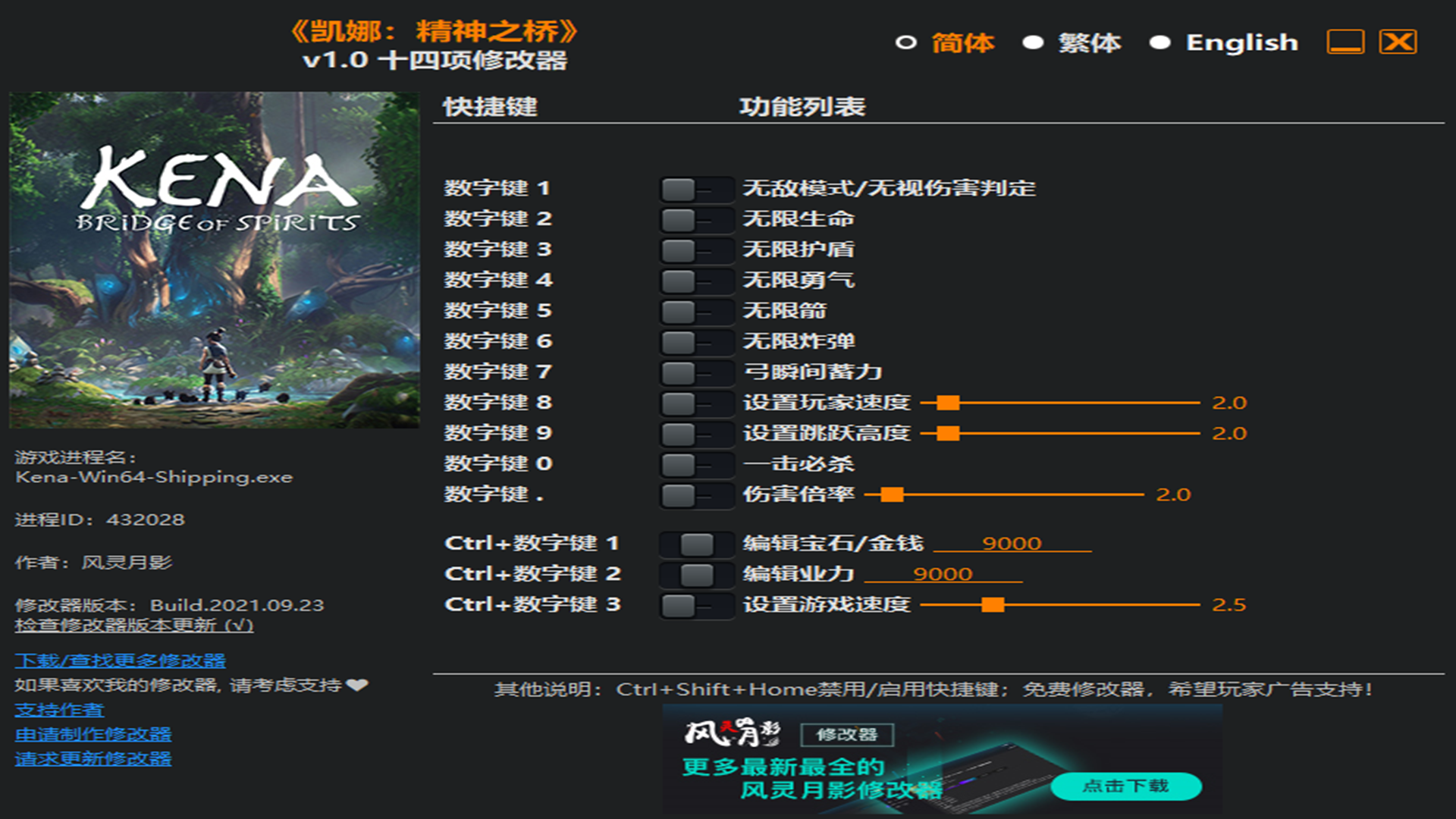Toggle 设置游戏速度 game speed switch
The image size is (1456, 819).
pyautogui.click(x=695, y=606)
